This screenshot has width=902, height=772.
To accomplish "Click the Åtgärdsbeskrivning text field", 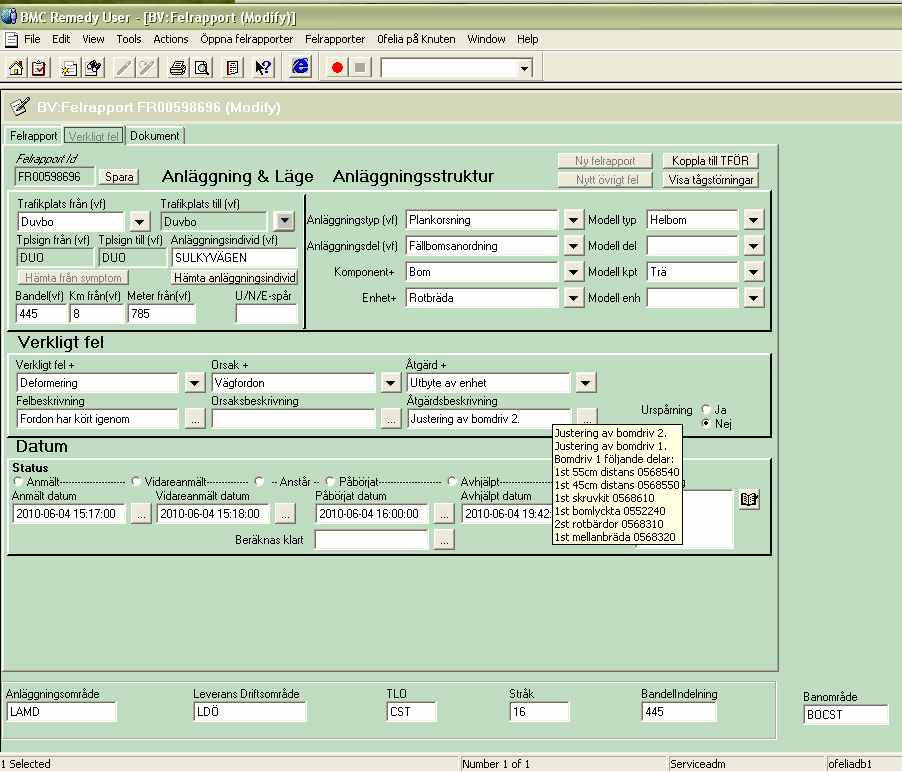I will coord(490,419).
